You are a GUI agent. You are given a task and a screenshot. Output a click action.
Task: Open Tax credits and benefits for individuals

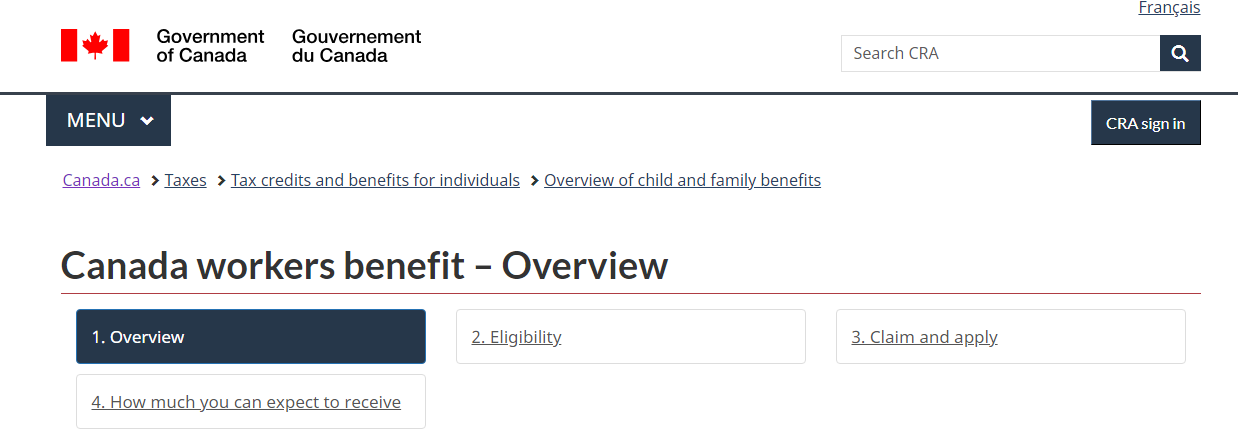(x=375, y=180)
